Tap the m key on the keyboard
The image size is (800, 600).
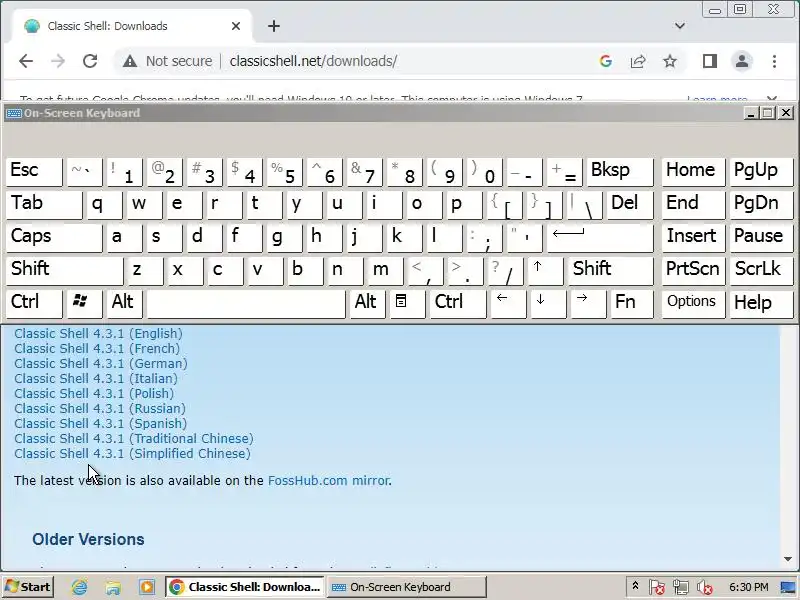385,271
